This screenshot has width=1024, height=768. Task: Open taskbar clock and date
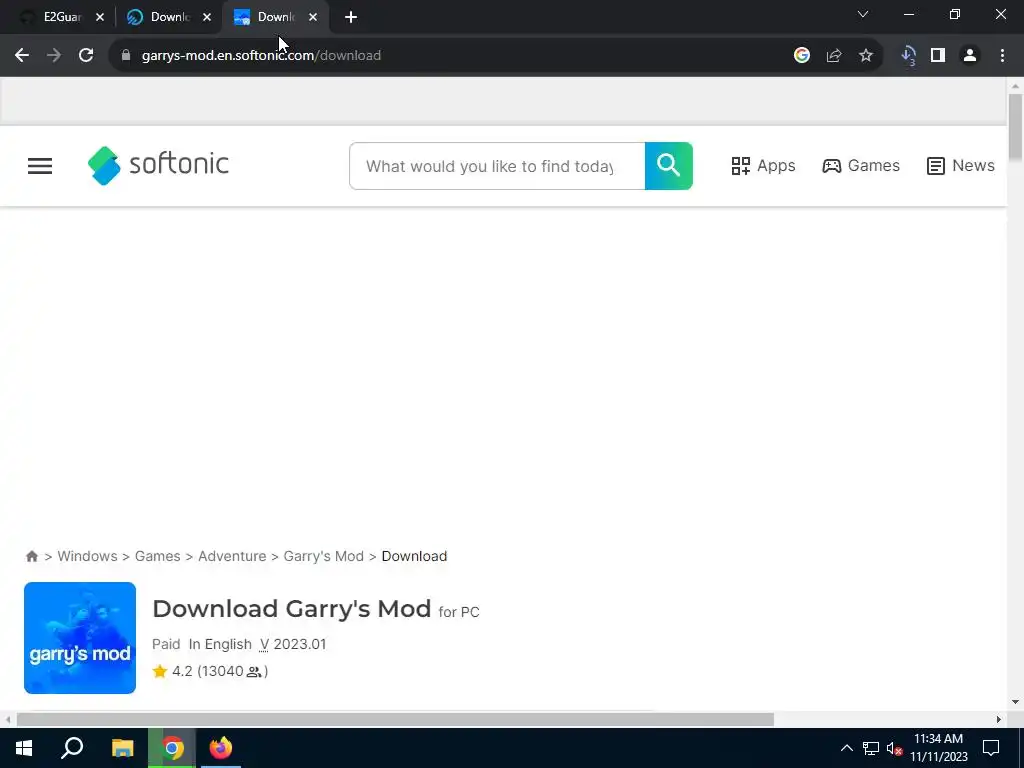(938, 748)
